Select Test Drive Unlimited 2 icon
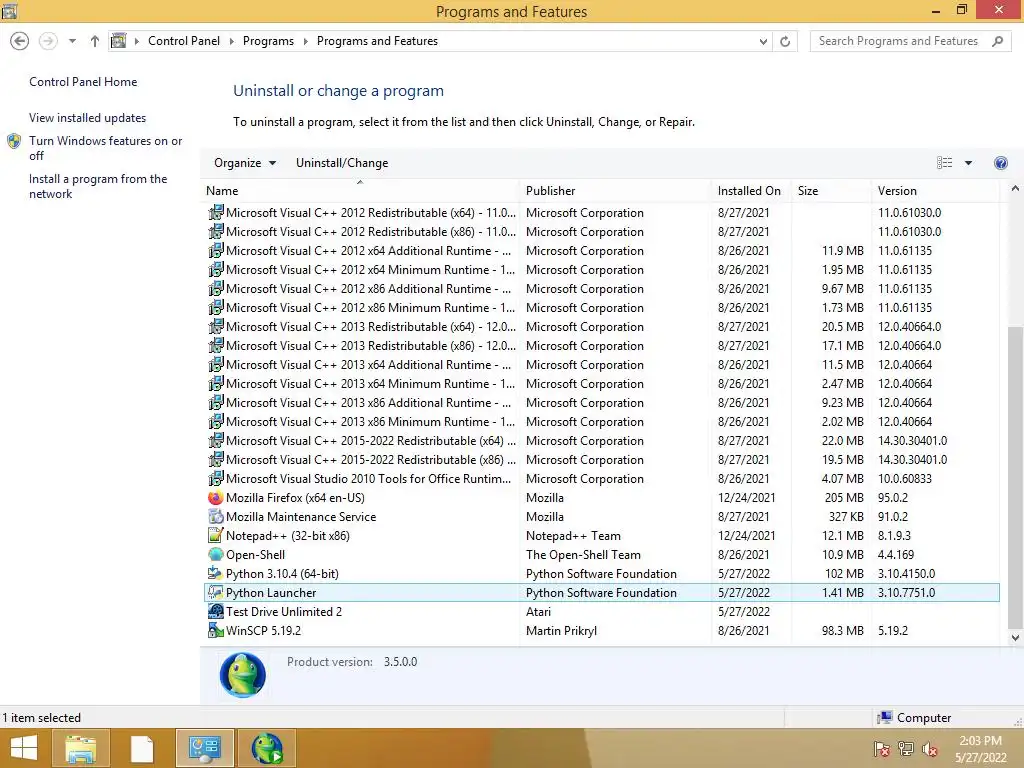The image size is (1024, 768). coord(216,611)
